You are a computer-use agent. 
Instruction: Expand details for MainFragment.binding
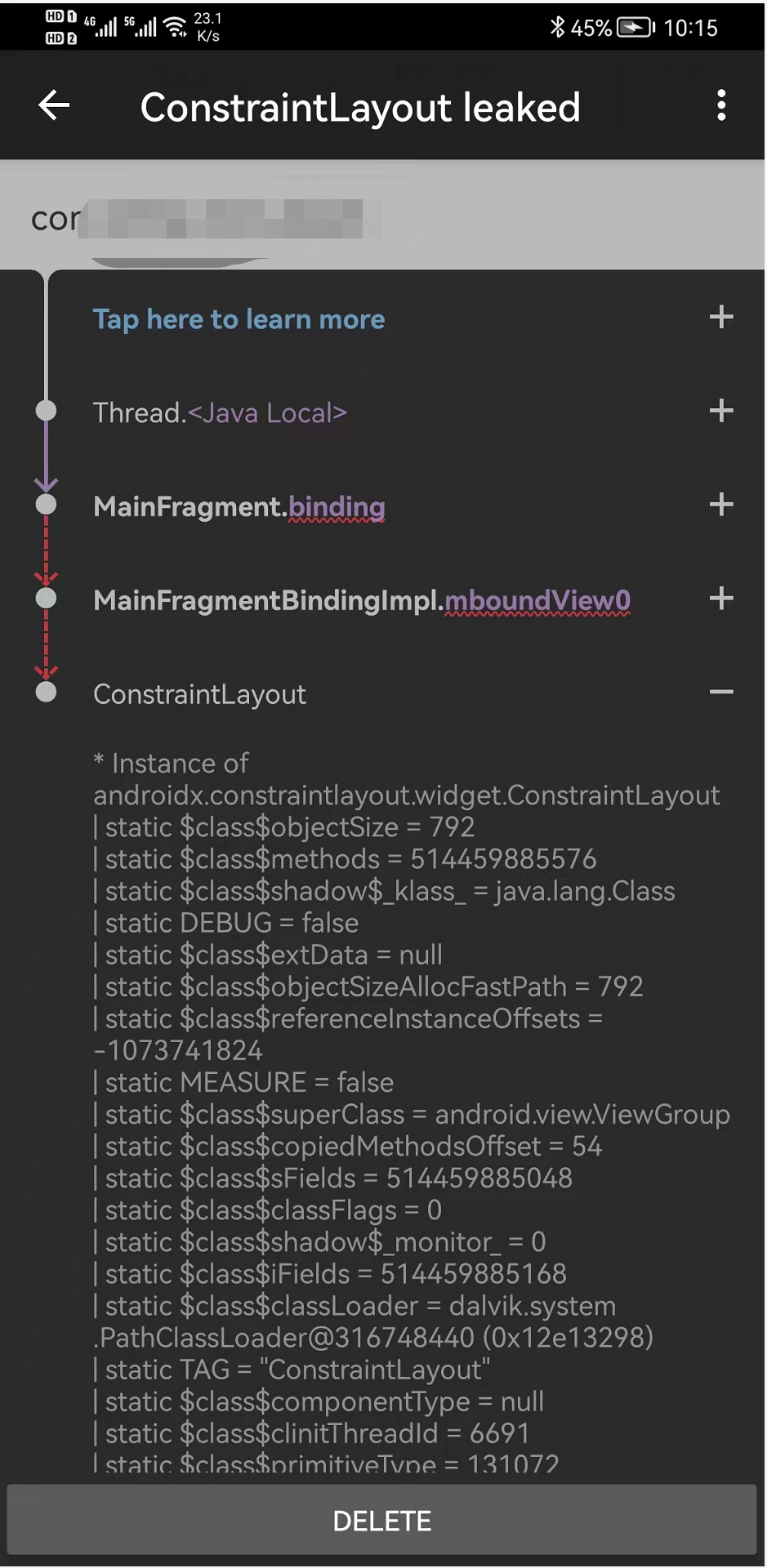coord(722,505)
